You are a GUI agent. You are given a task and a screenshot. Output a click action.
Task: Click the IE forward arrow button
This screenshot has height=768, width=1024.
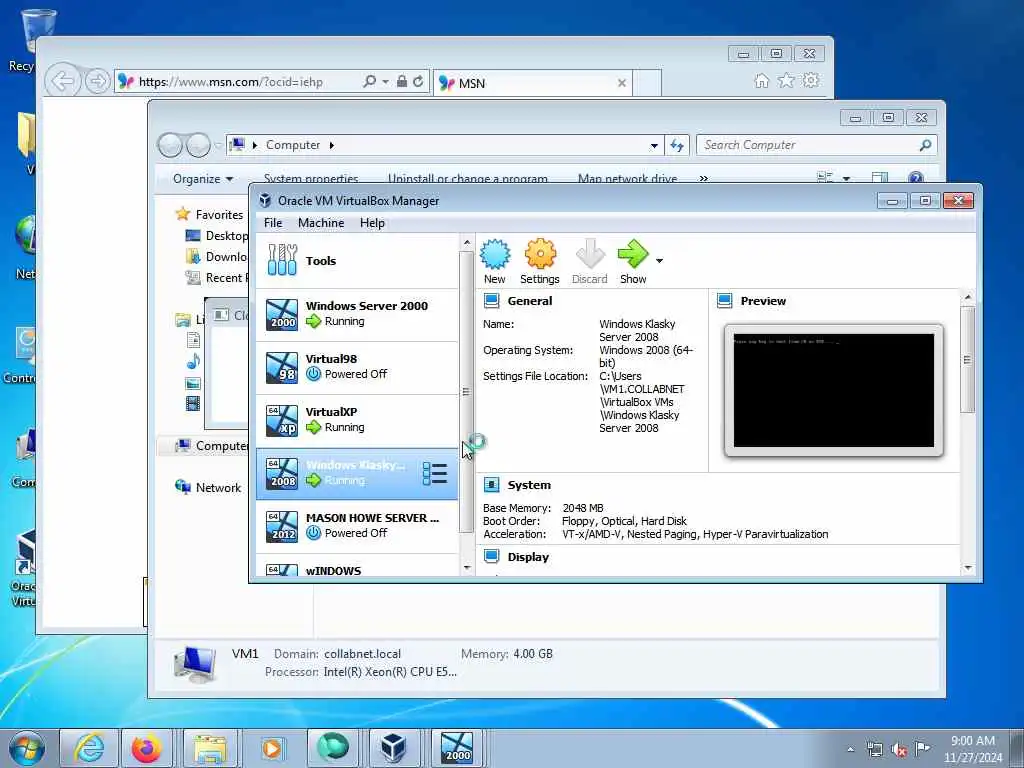coord(97,82)
